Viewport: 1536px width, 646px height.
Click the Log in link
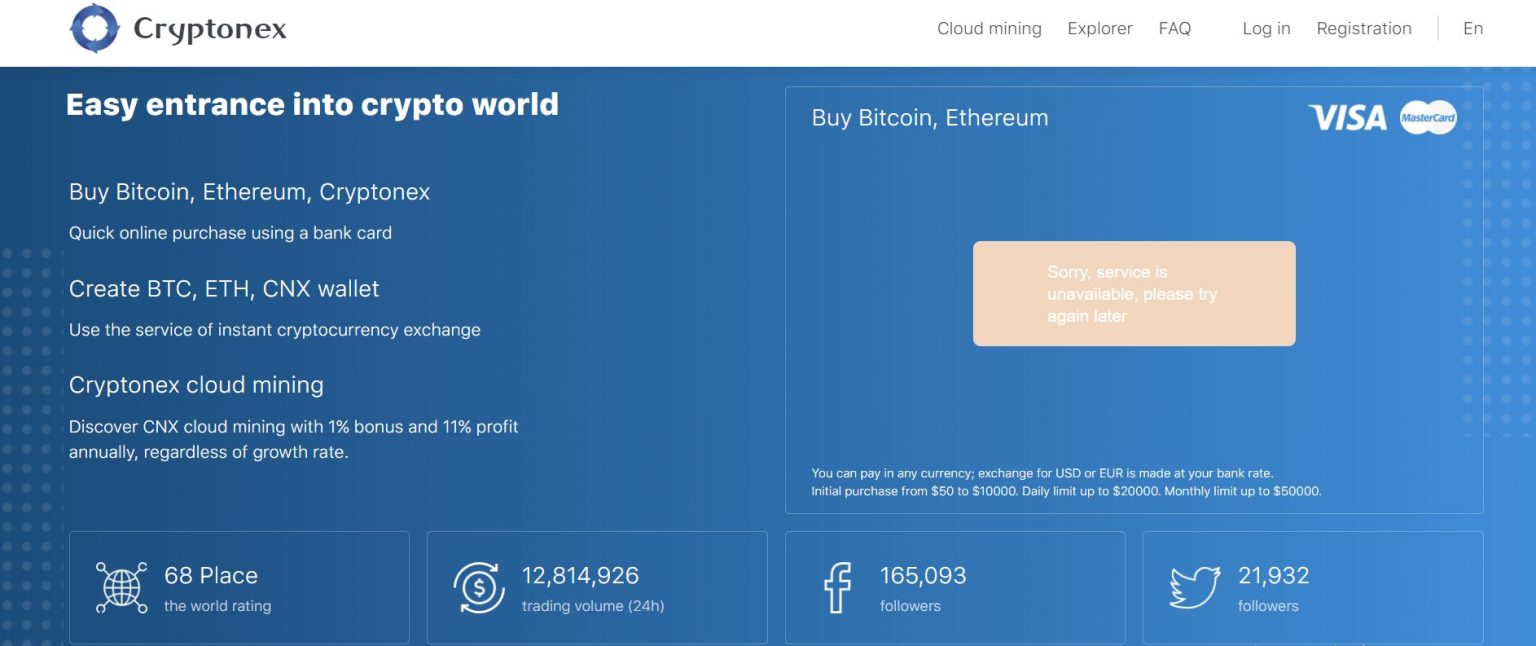point(1266,28)
